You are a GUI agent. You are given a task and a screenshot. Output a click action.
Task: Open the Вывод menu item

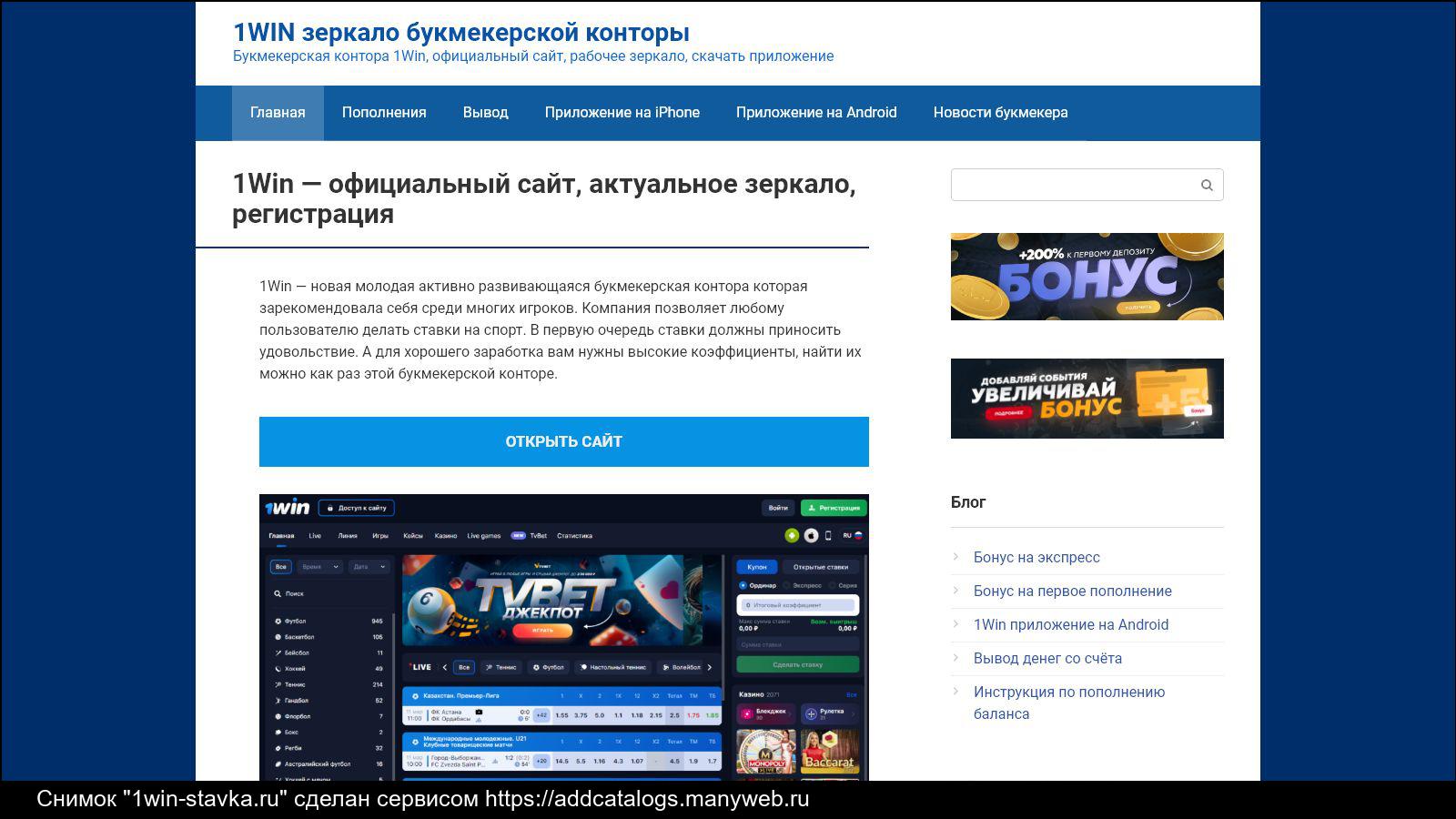(485, 113)
